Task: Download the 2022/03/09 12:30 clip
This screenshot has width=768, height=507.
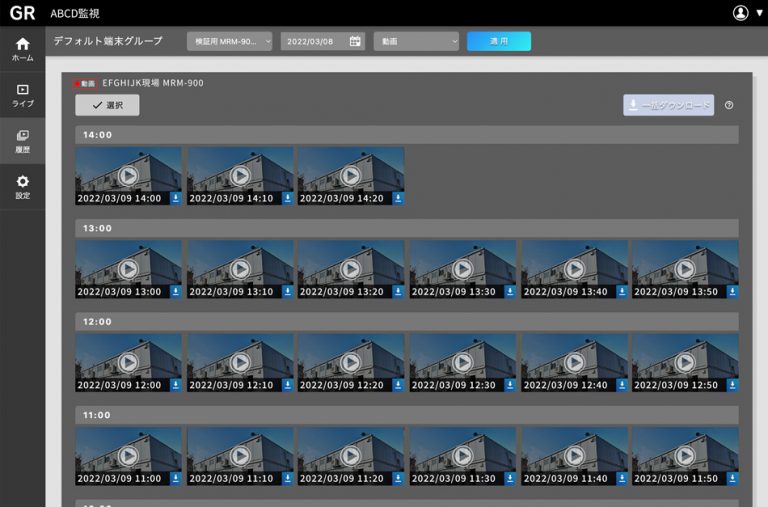Action: point(509,385)
